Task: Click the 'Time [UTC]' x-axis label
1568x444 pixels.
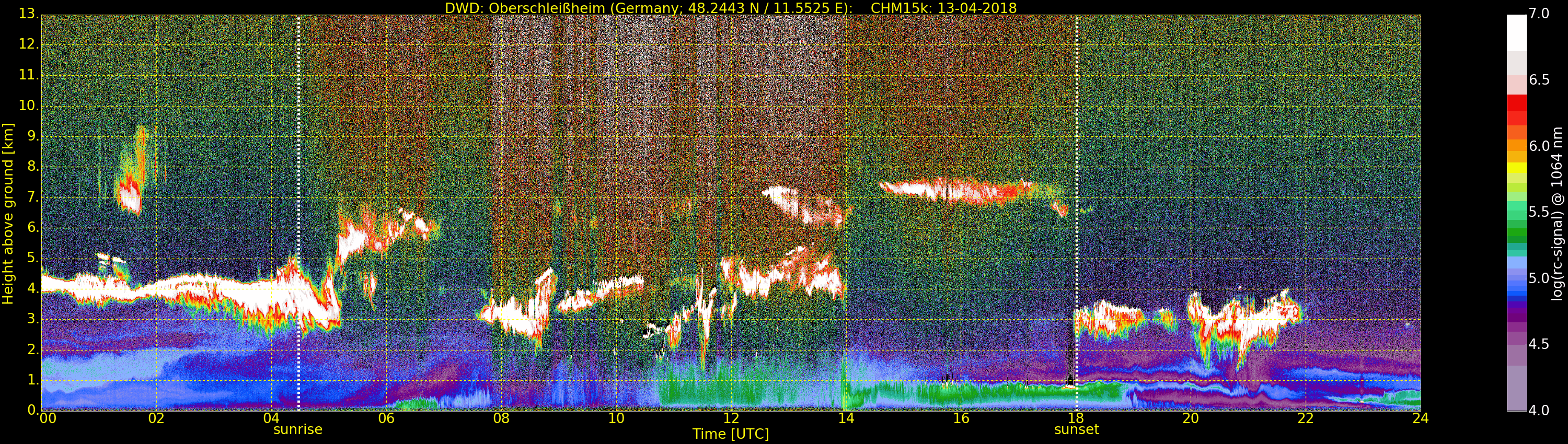Action: 731,434
